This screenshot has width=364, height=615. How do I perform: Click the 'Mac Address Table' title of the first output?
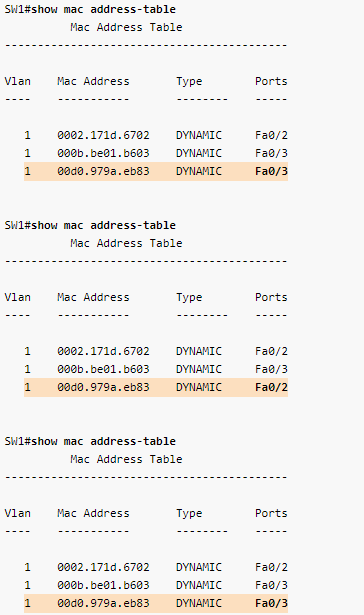click(x=126, y=27)
